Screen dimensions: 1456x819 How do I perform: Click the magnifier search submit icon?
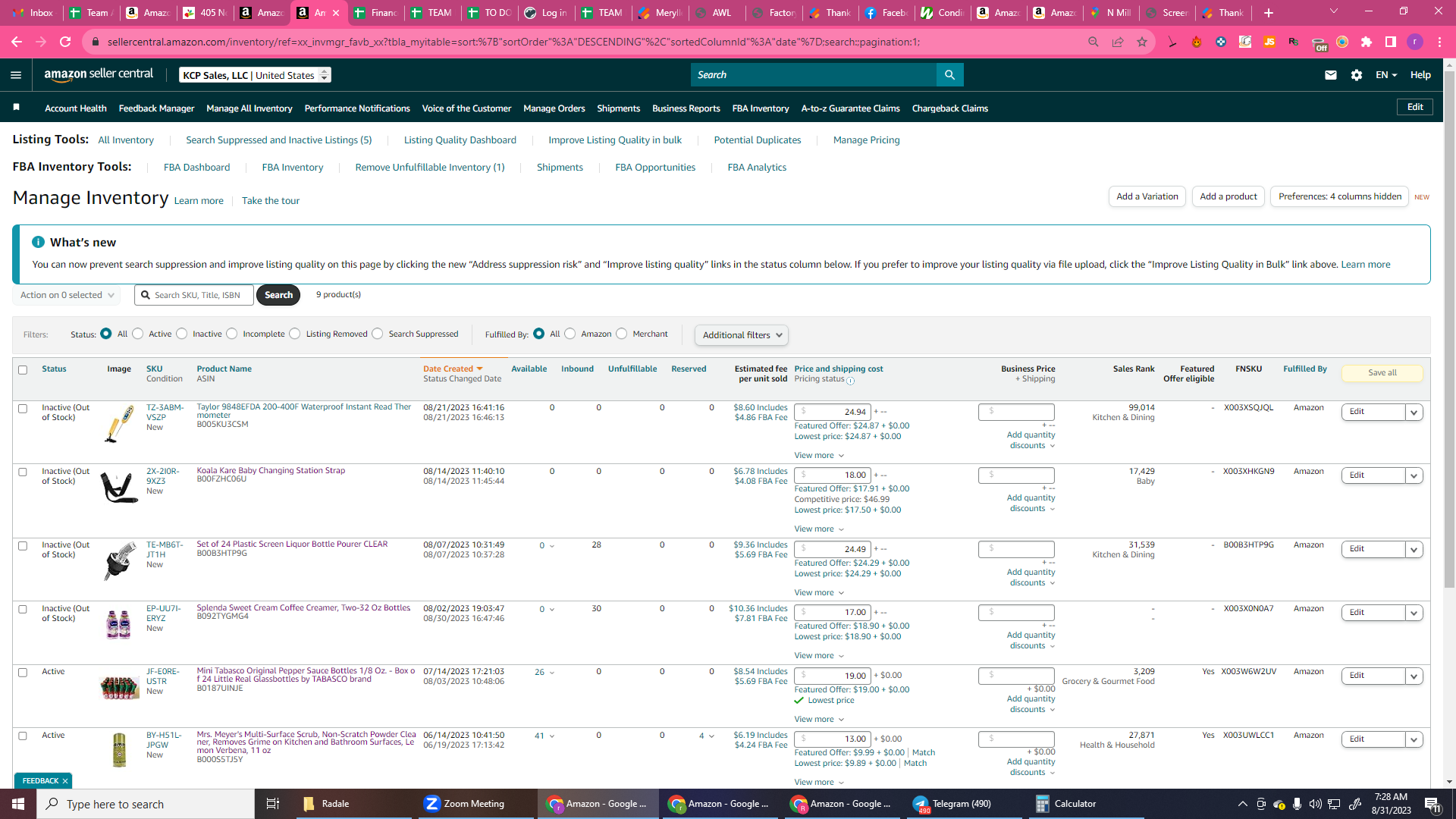click(949, 74)
